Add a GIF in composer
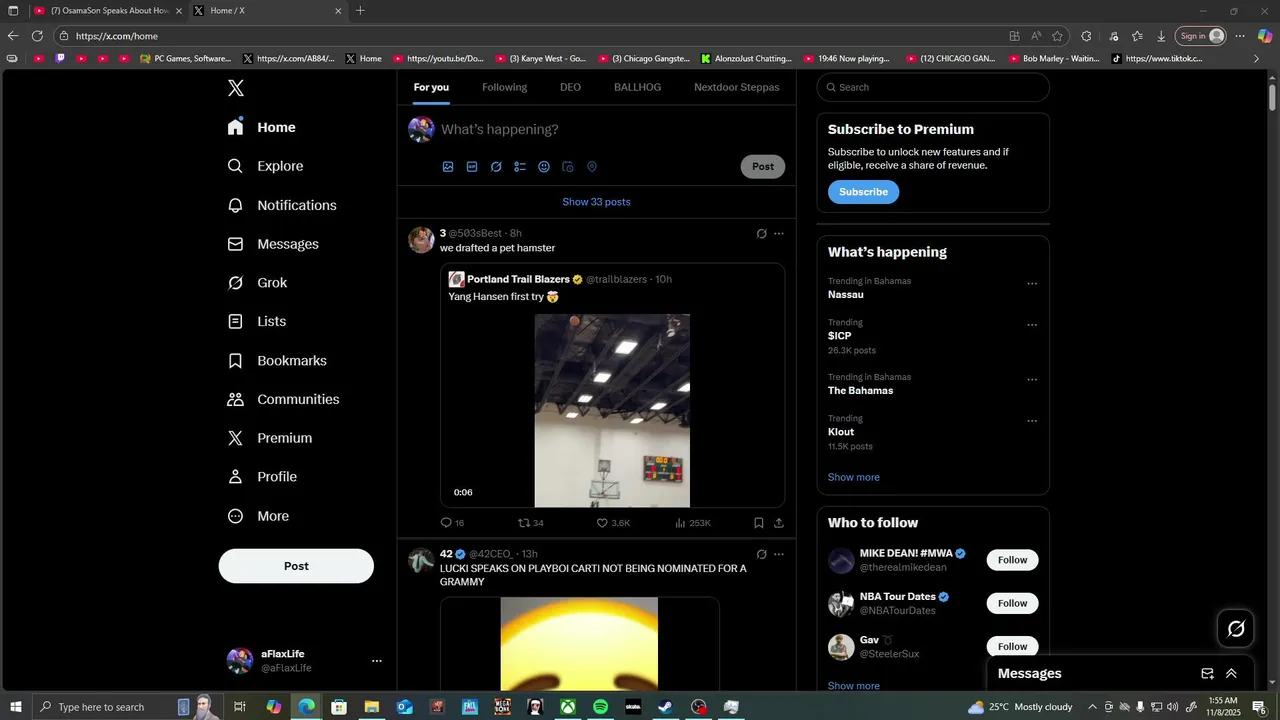This screenshot has height=720, width=1280. point(472,167)
